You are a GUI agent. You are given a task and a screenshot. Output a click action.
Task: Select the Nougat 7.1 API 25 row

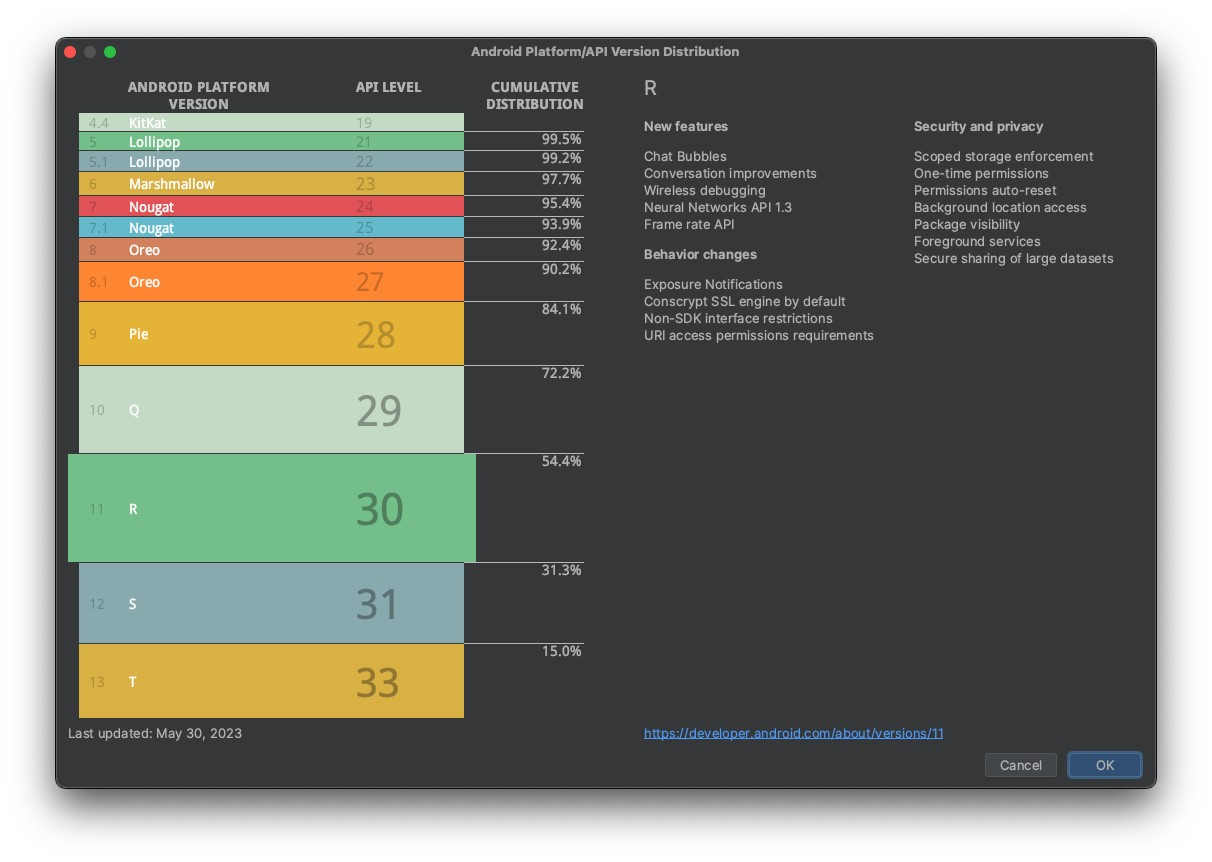(x=271, y=228)
